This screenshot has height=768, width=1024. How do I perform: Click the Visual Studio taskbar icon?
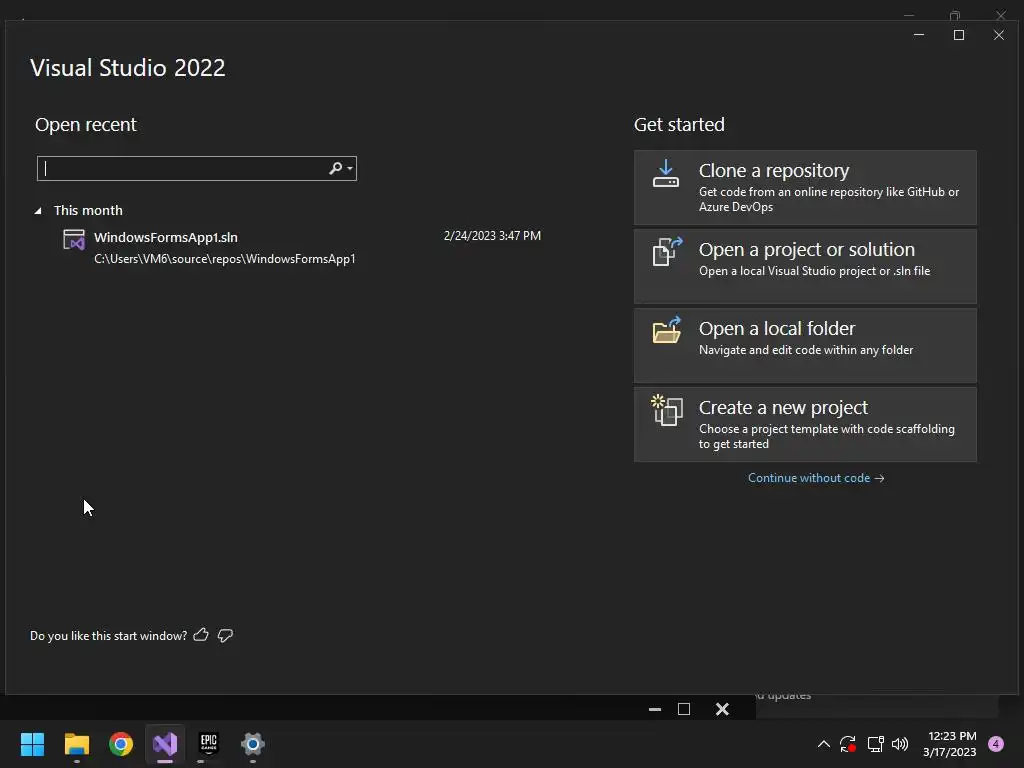click(x=165, y=744)
